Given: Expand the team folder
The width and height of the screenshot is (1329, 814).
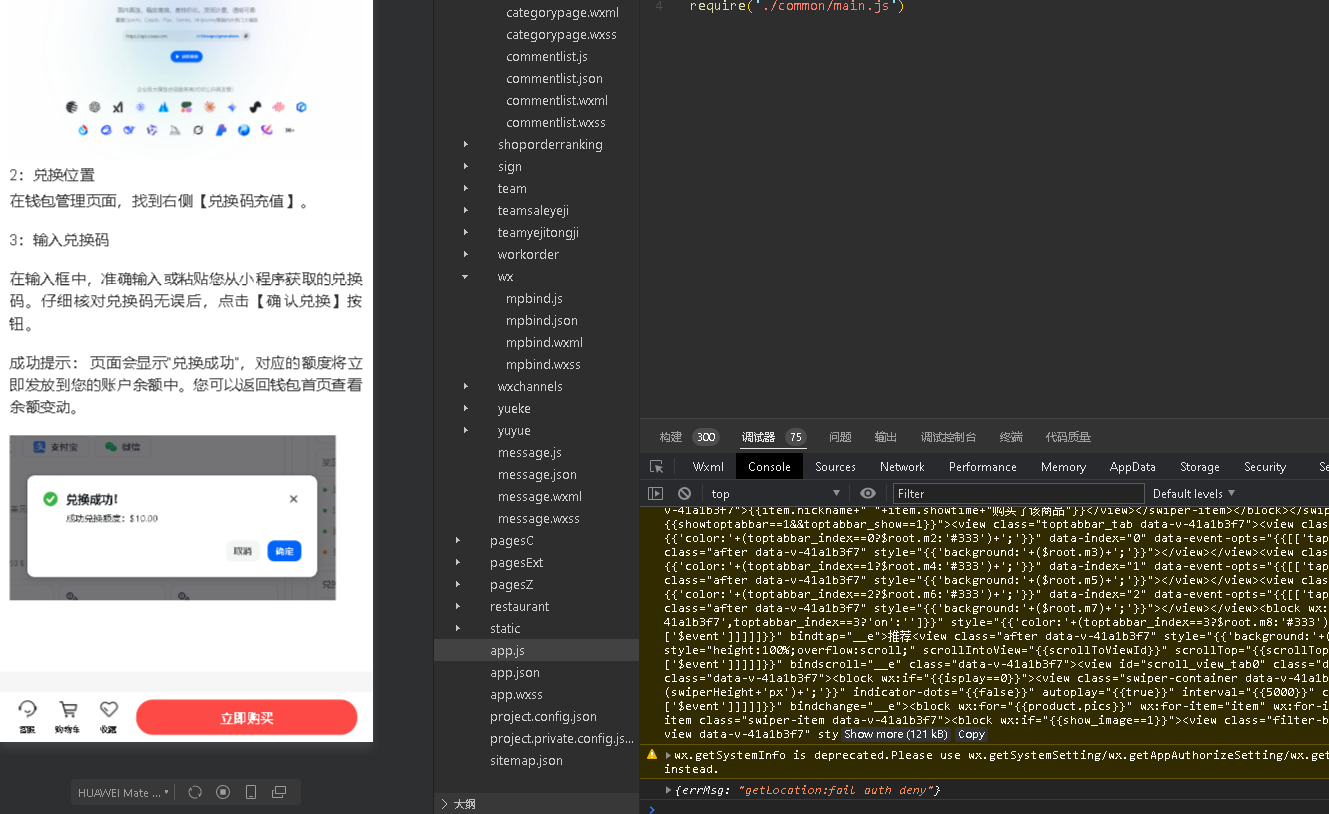Looking at the screenshot, I should click(x=465, y=188).
